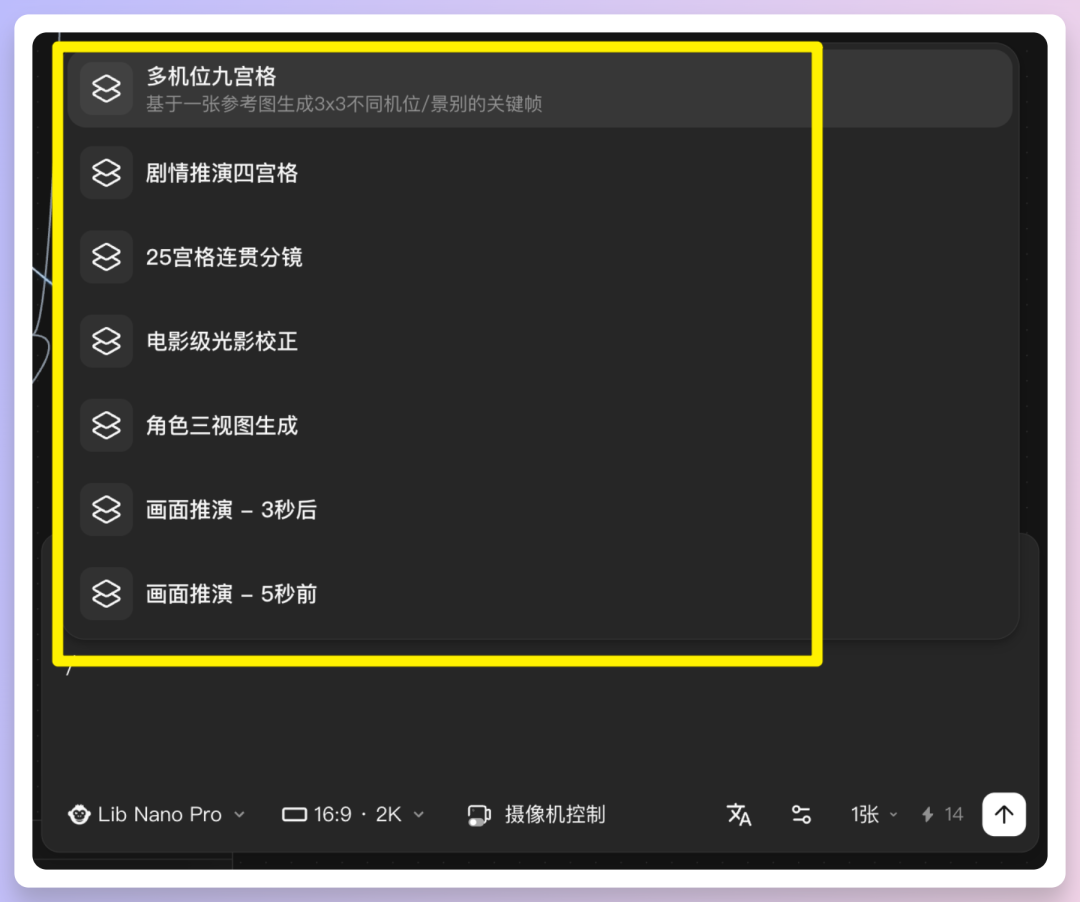
Task: Select 画面推演 – 3秒后 from the list
Action: [232, 509]
